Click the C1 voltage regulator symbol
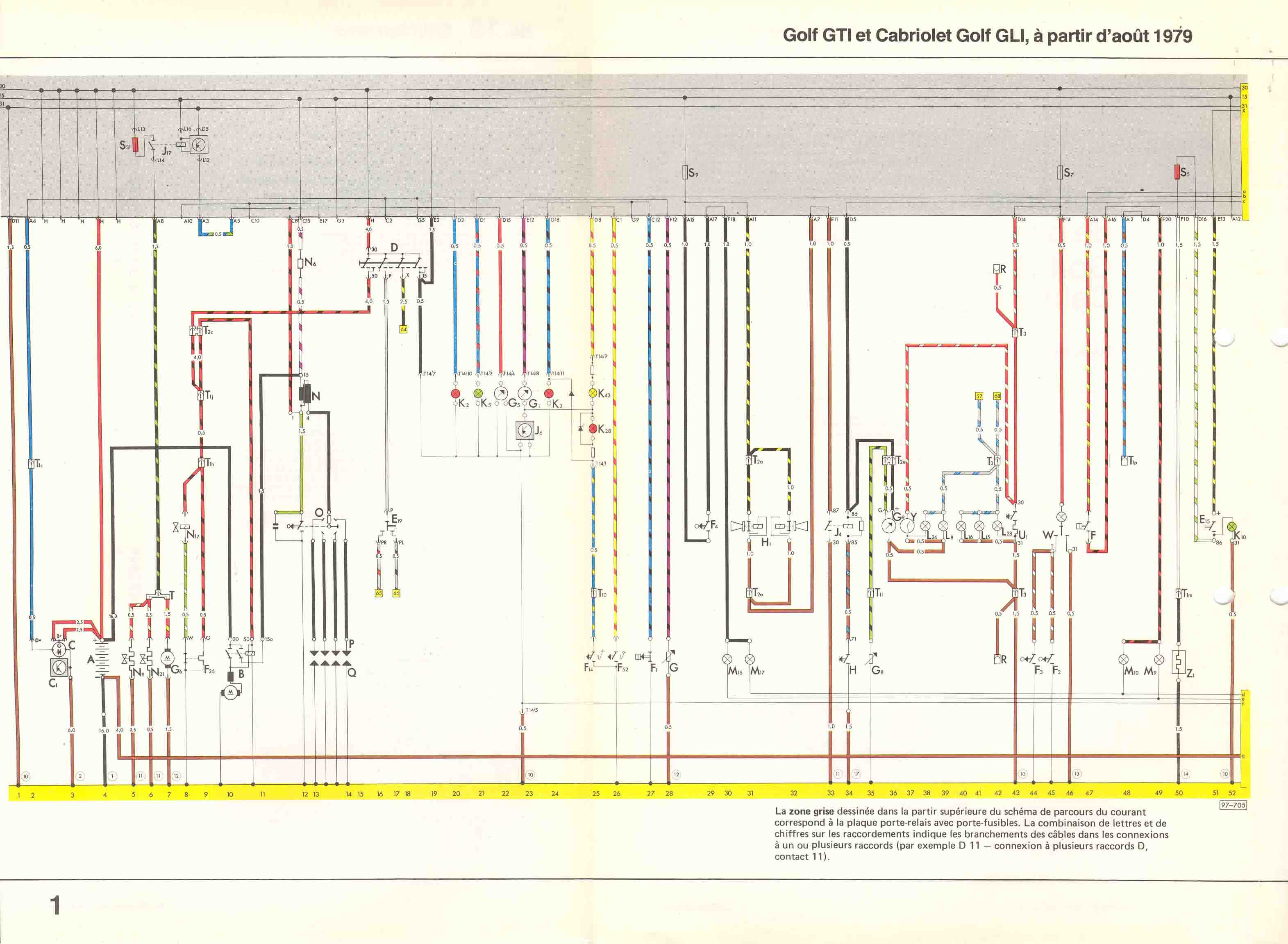This screenshot has width=1288, height=944. point(59,667)
